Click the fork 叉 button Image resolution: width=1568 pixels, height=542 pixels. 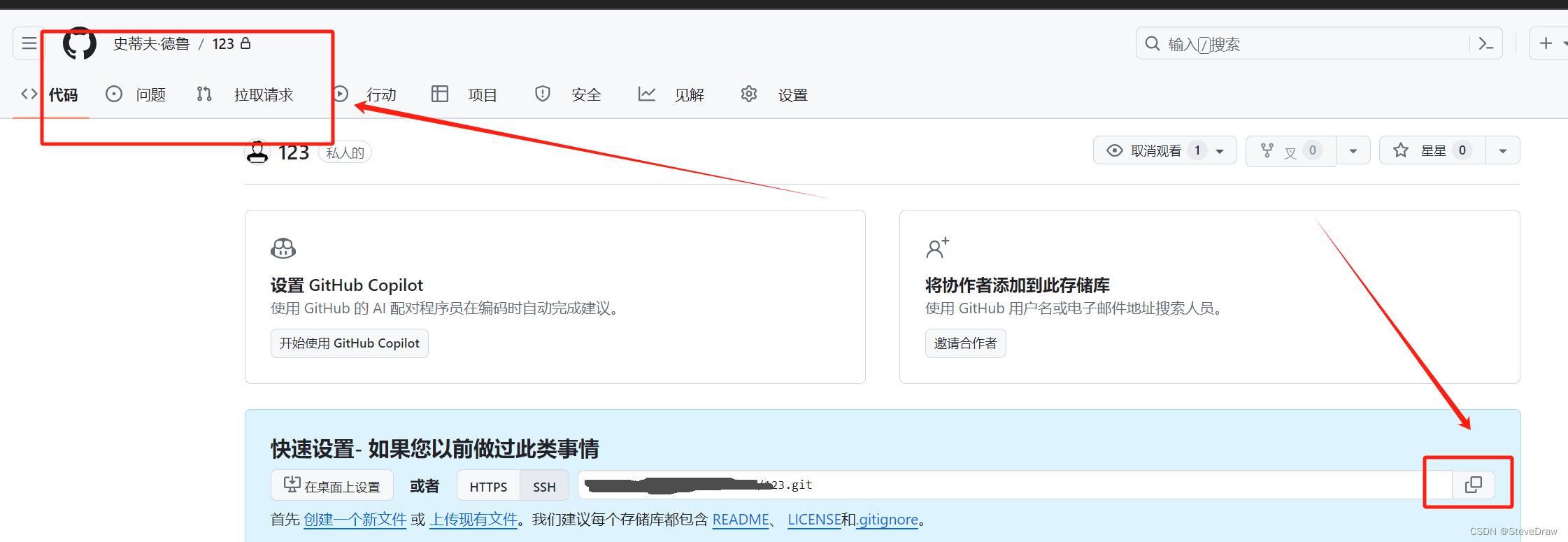pos(1291,150)
